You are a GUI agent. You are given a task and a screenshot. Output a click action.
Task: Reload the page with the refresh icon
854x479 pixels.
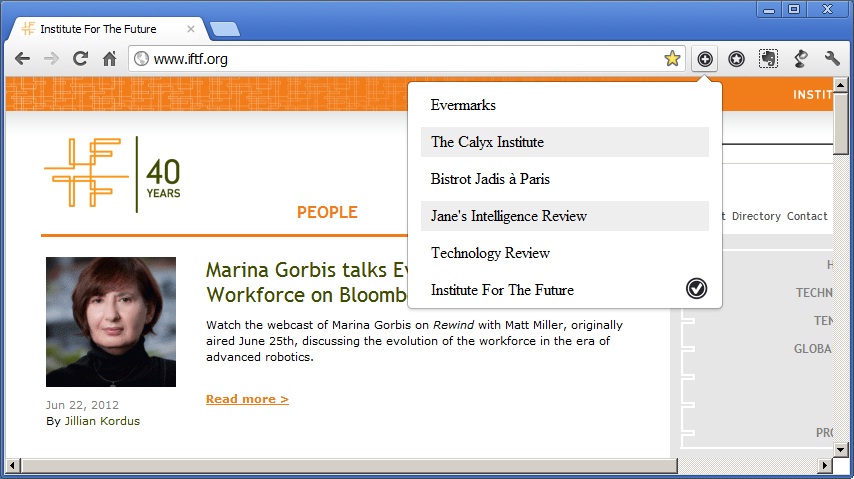(x=81, y=58)
